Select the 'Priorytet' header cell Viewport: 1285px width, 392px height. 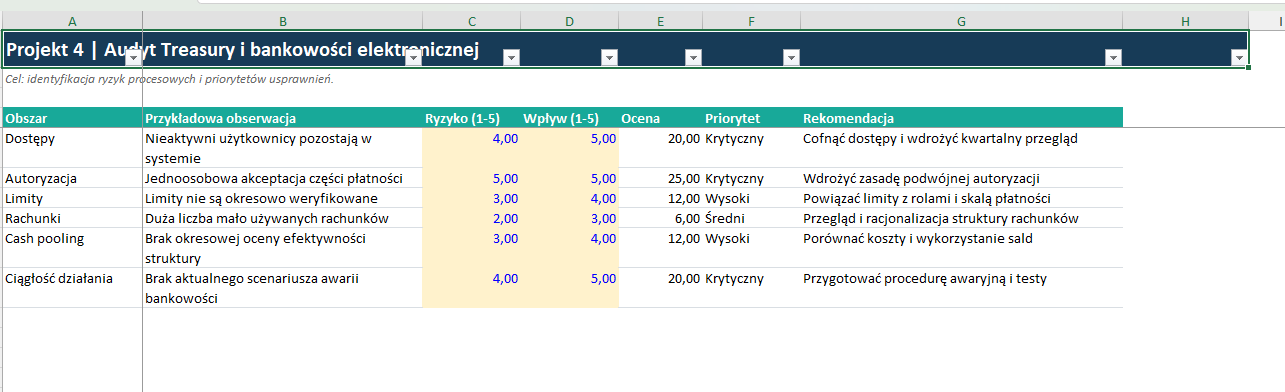pos(751,118)
